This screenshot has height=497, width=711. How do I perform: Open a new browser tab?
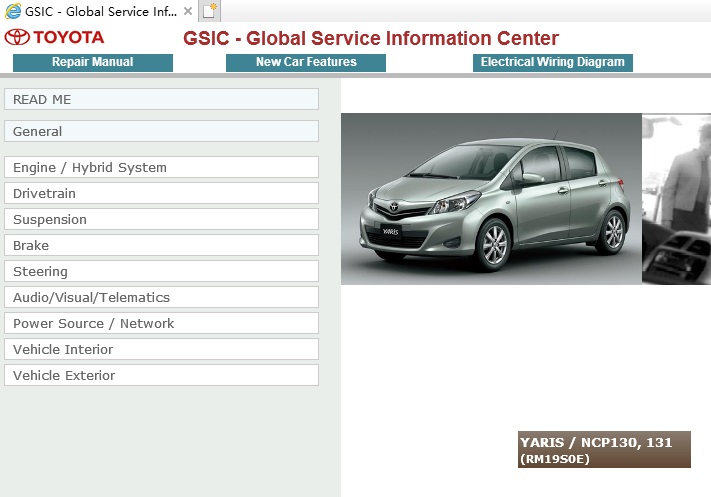pyautogui.click(x=209, y=11)
